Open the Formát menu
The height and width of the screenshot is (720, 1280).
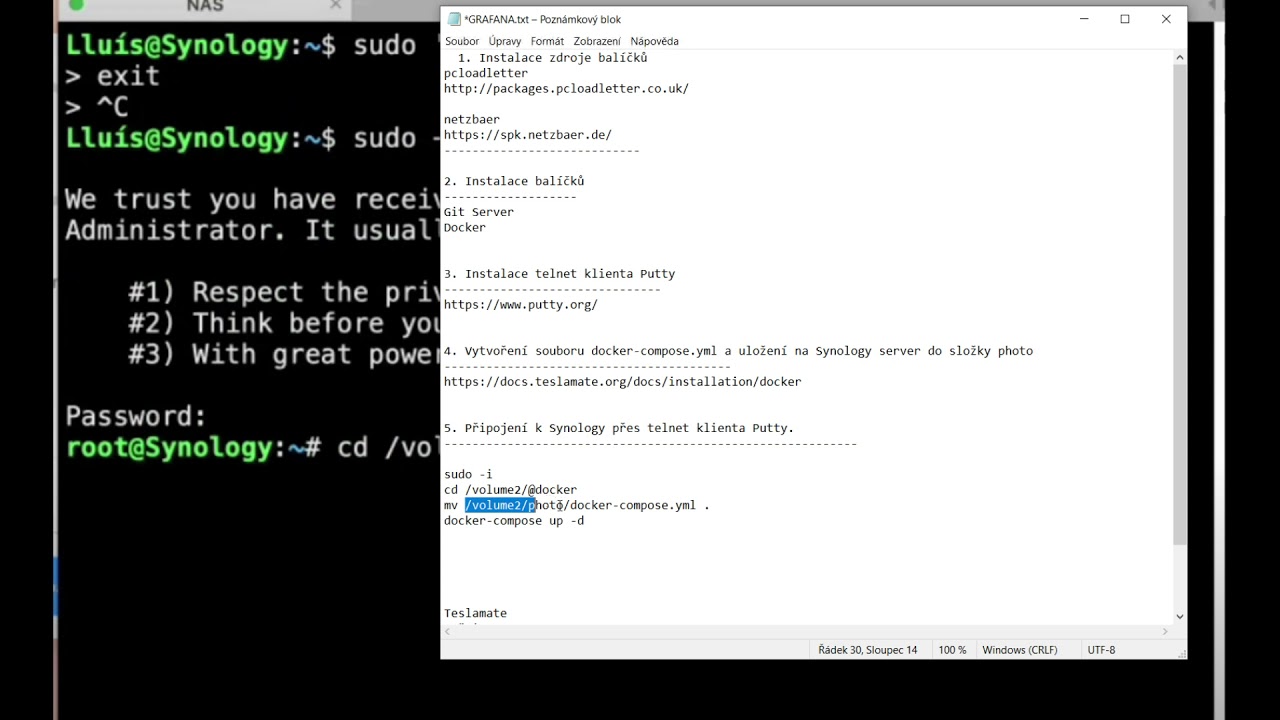(547, 41)
